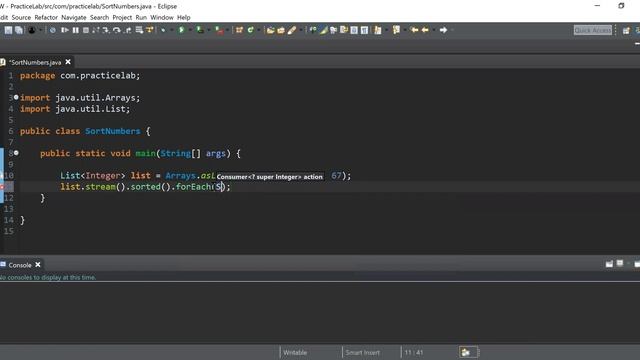Screen dimensions: 640x360
Task: Click the Back navigation arrow icon
Action: point(425,30)
